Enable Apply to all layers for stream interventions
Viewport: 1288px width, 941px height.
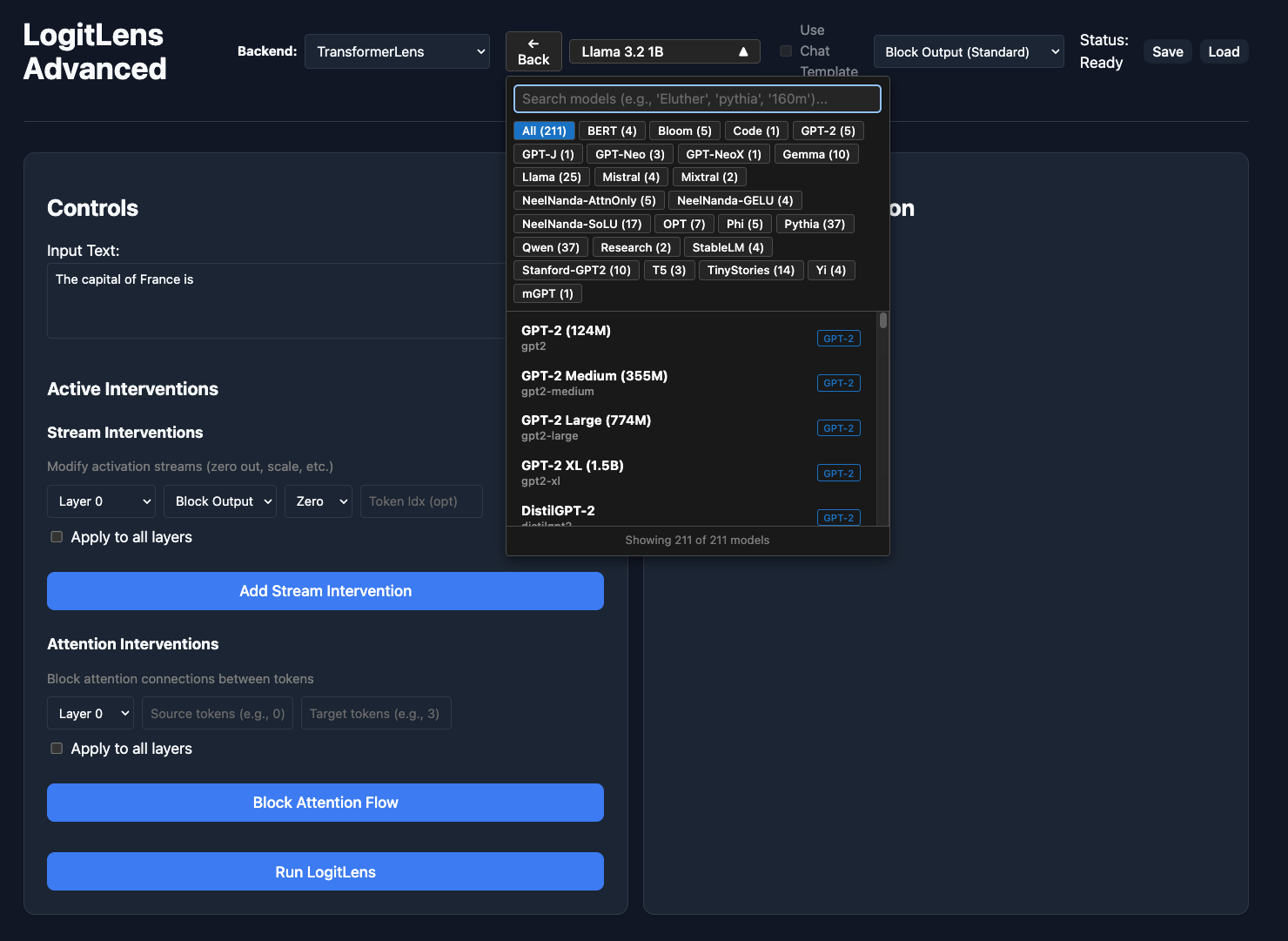point(57,537)
